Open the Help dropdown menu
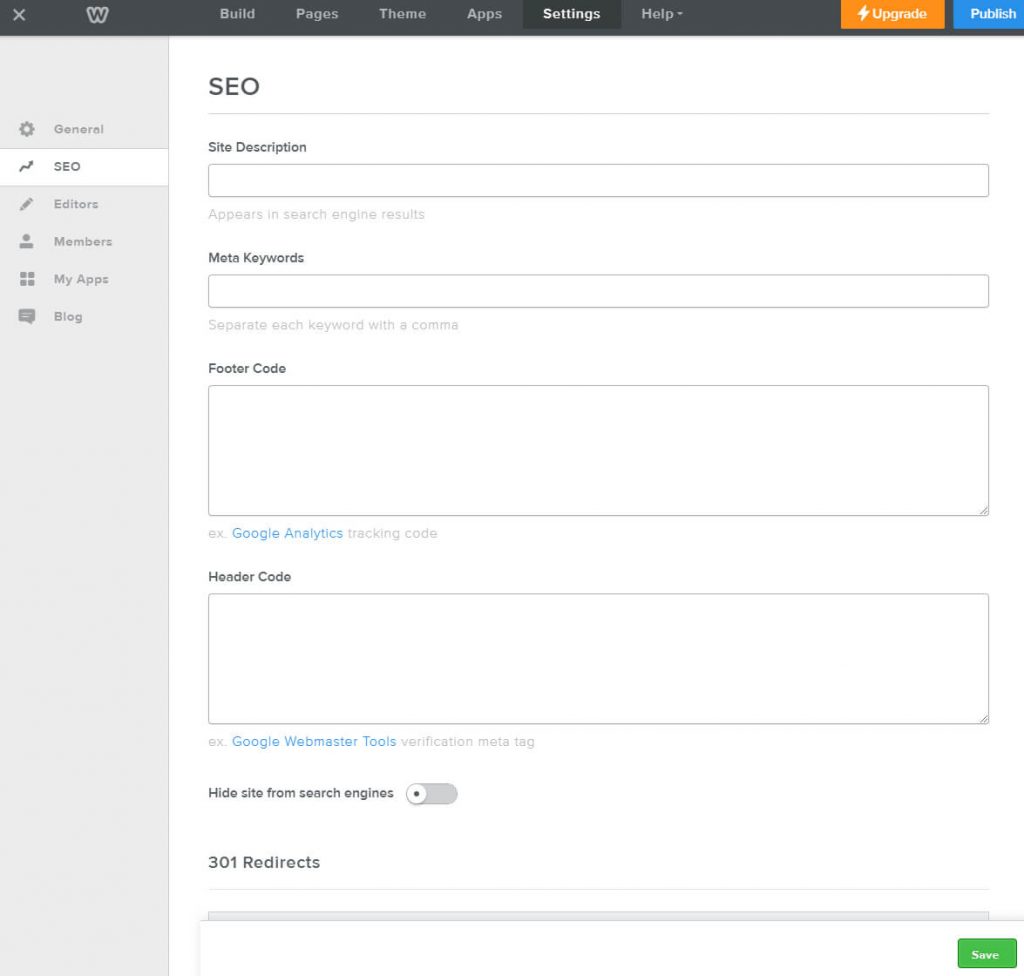The width and height of the screenshot is (1024, 976). 660,14
